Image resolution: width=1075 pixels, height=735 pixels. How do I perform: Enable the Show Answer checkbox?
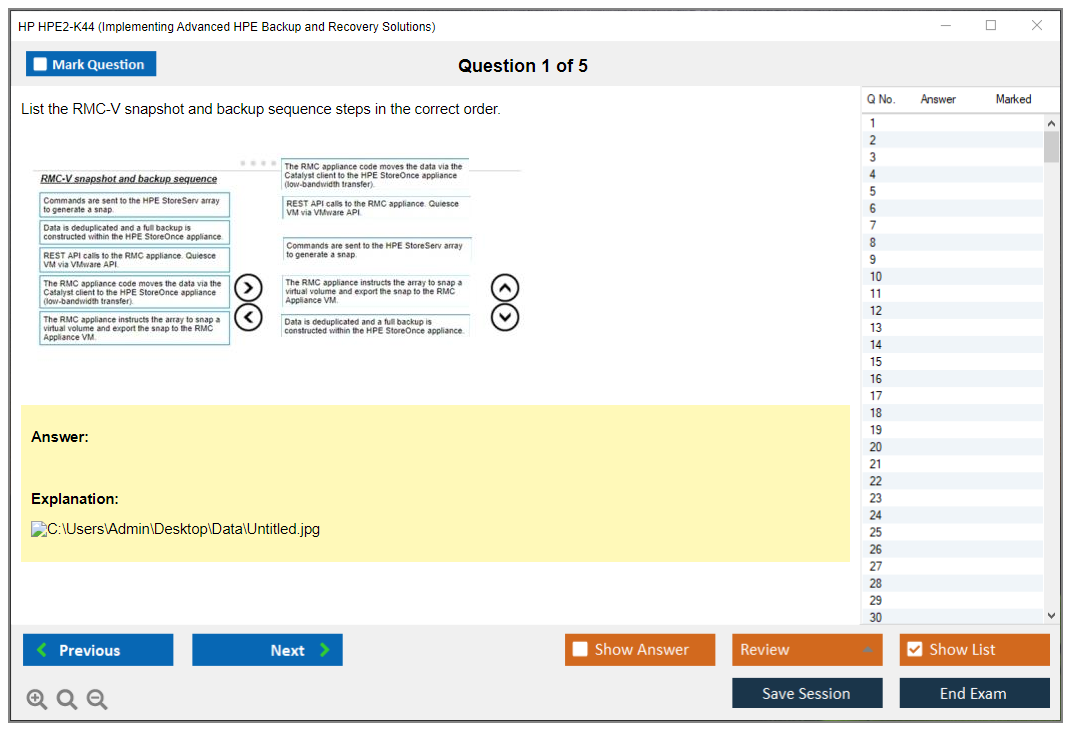tap(580, 650)
